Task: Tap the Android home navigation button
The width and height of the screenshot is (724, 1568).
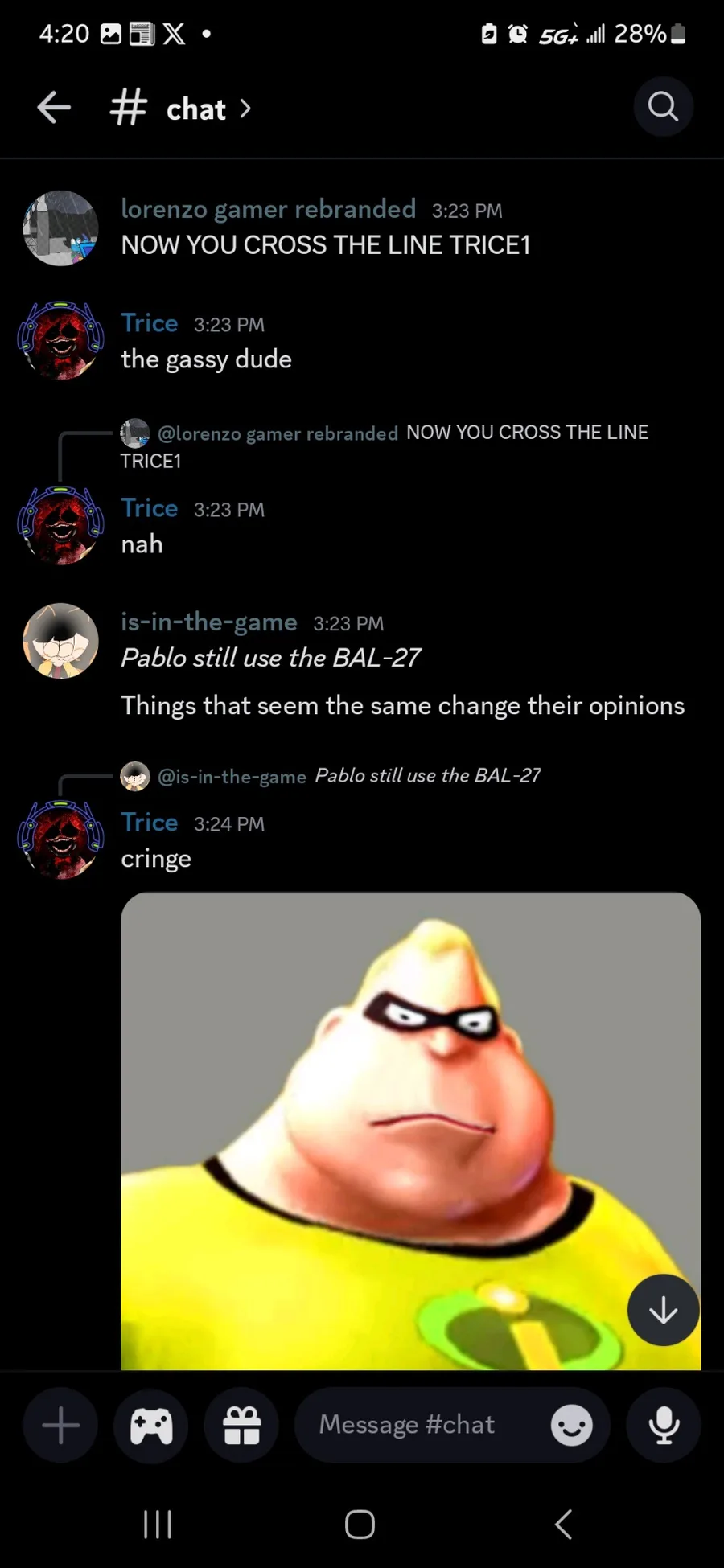Action: [360, 1524]
